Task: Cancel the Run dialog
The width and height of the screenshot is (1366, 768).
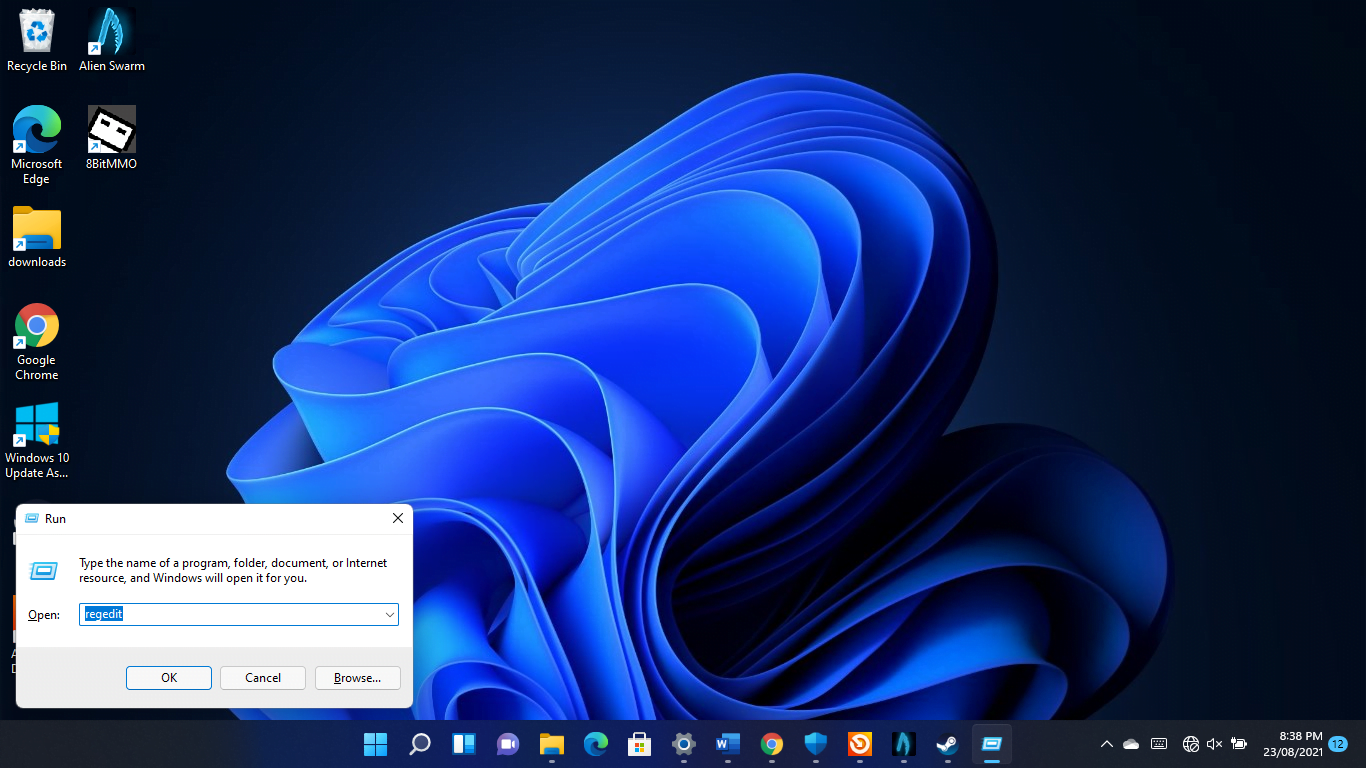Action: 262,677
